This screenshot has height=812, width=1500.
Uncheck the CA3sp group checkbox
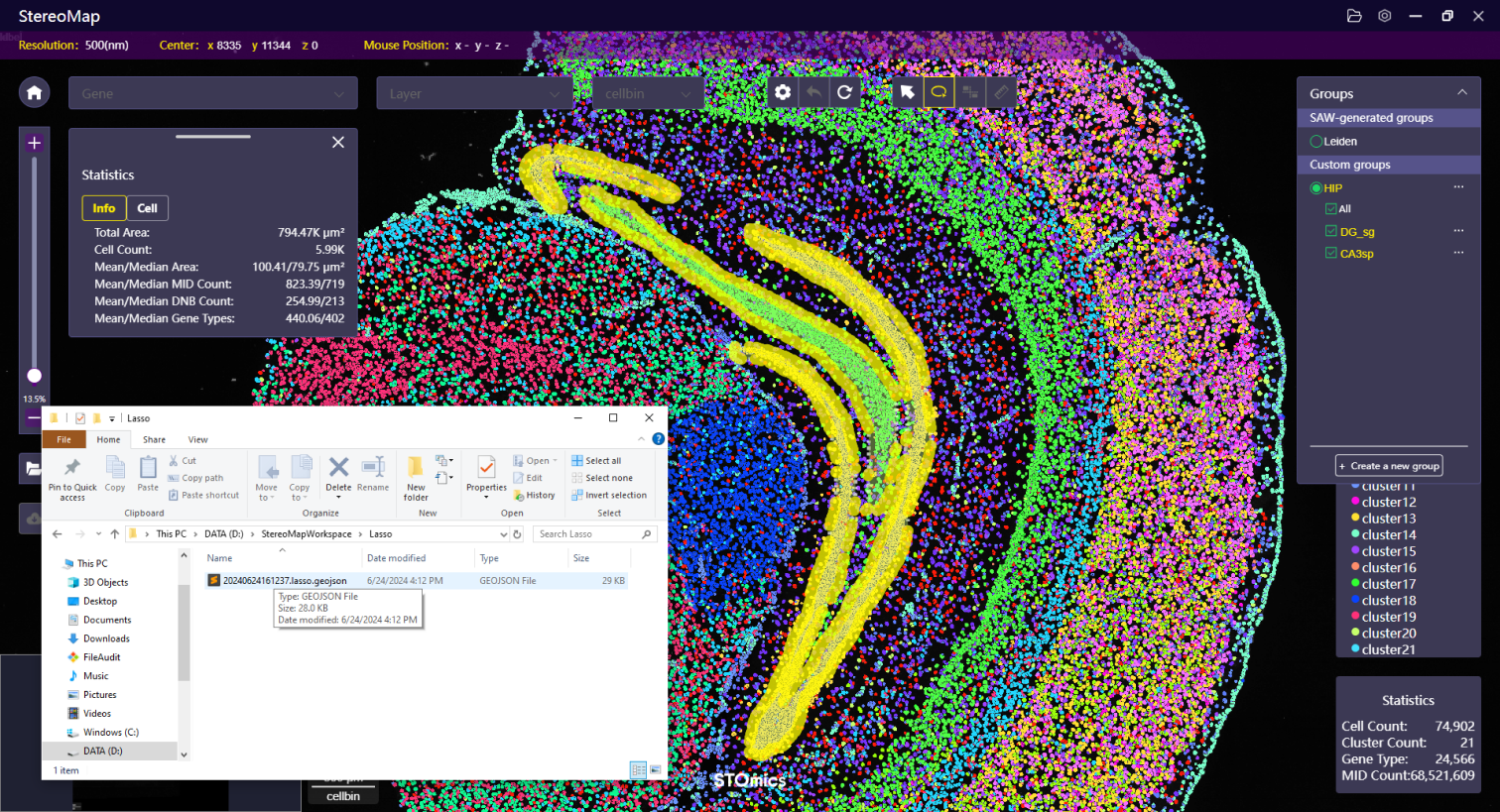point(1331,253)
